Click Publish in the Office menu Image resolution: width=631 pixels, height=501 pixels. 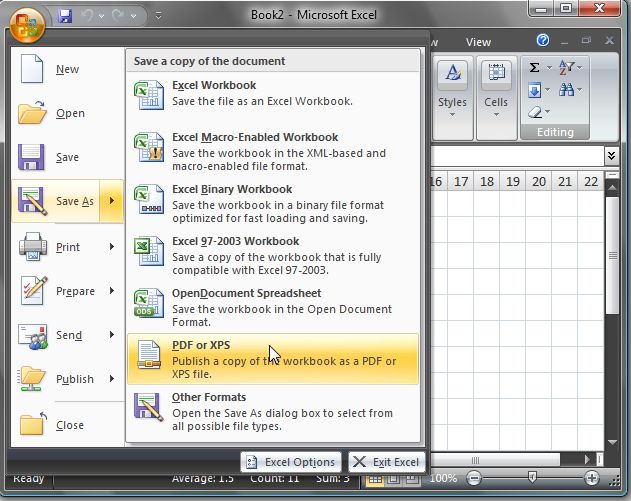coord(67,379)
